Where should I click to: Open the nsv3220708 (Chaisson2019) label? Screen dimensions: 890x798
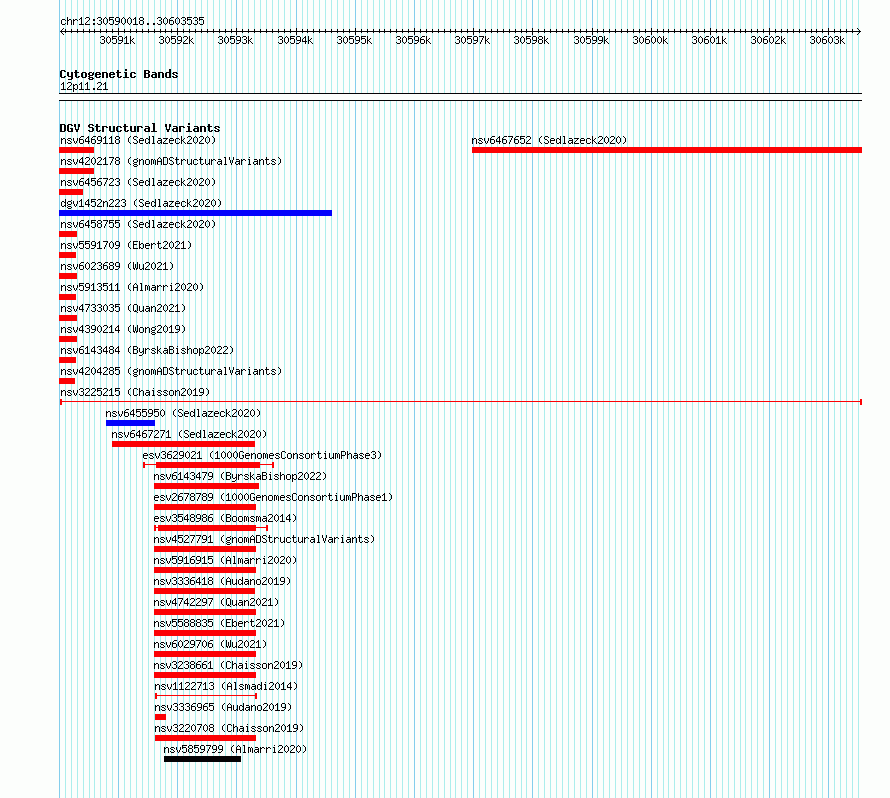(x=229, y=728)
